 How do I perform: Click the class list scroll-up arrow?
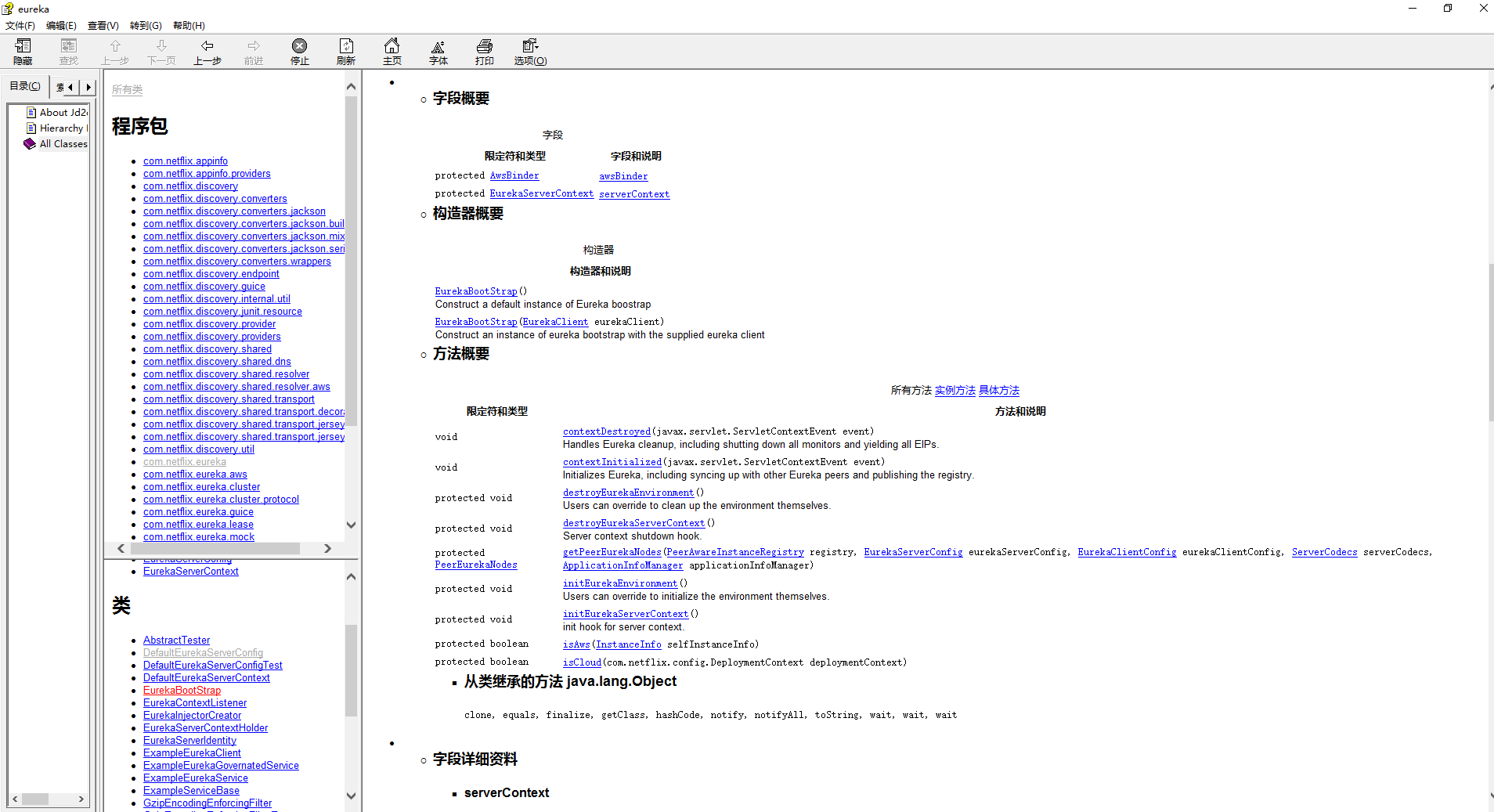pyautogui.click(x=351, y=576)
